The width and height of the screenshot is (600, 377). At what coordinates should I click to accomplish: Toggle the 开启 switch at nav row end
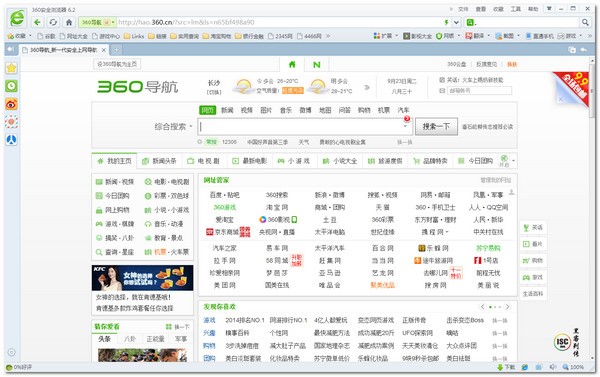(504, 161)
